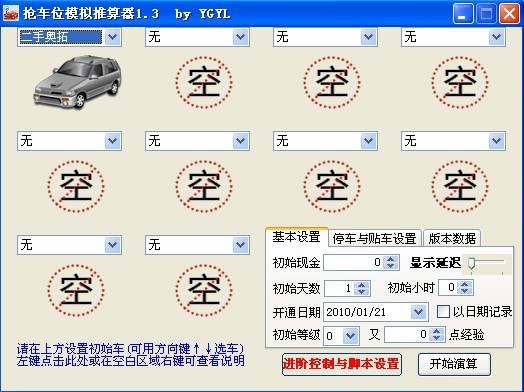Screen dimensions: 524x392
Task: Minimize the 抢车位模拟推算器 window
Action: [x=463, y=14]
